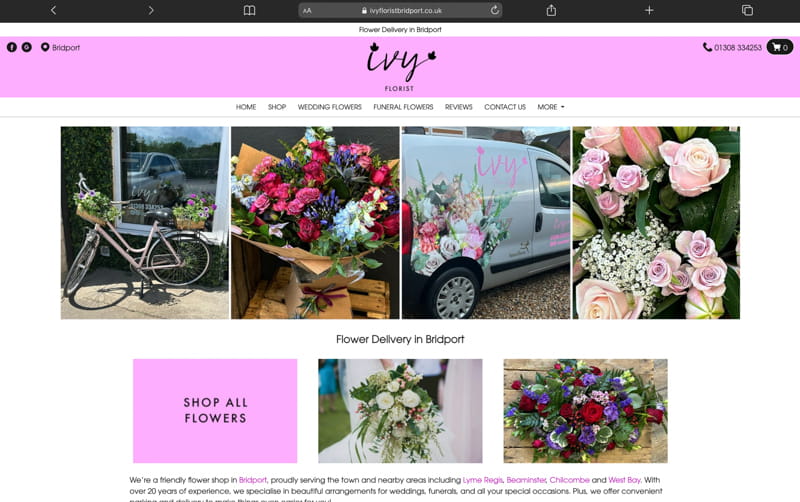Viewport: 800px width, 502px height.
Task: Go to FUNERAL FLOWERS page
Action: coord(403,107)
